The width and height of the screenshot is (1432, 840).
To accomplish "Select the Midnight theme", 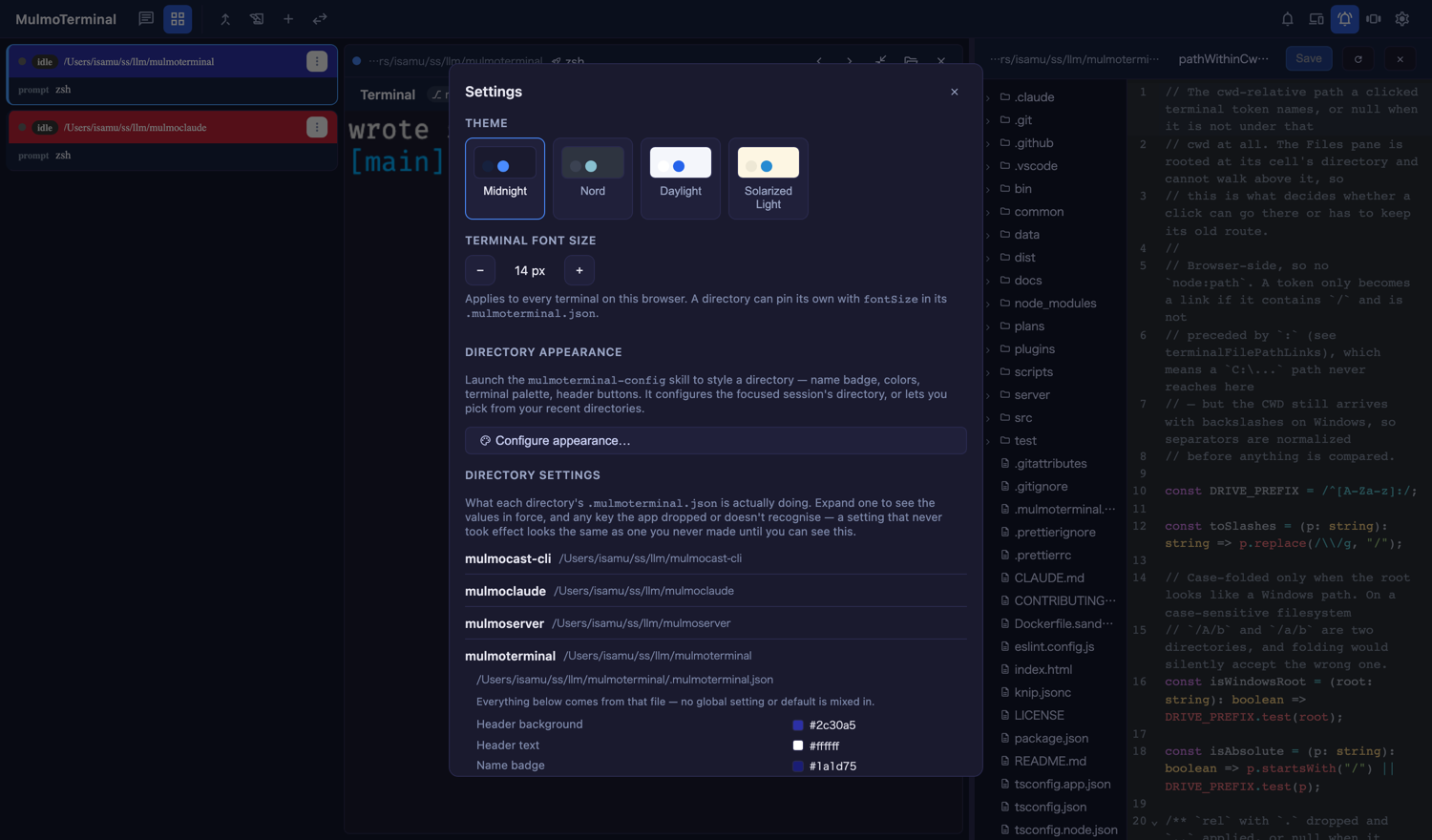I will (x=505, y=178).
